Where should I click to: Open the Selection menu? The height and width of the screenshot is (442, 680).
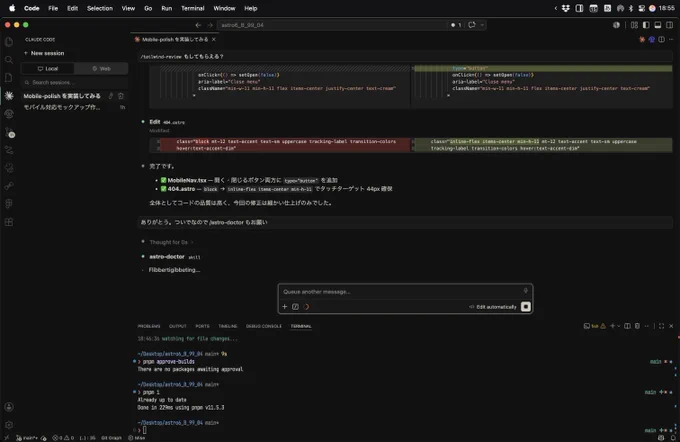[x=100, y=8]
